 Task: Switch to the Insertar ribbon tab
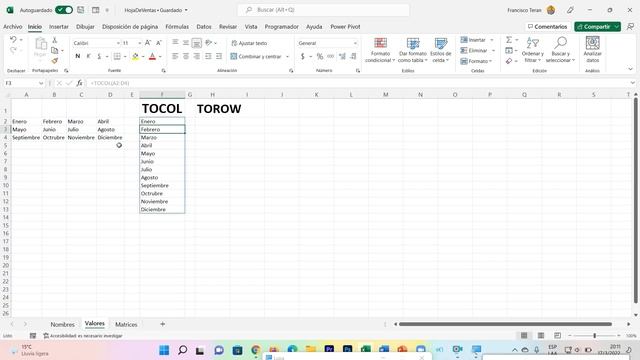(59, 27)
